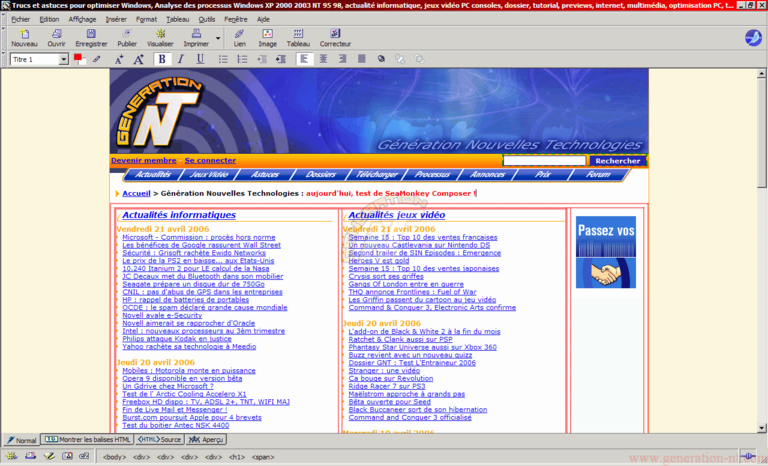
Task: Set justified text alignment
Action: 361,59
